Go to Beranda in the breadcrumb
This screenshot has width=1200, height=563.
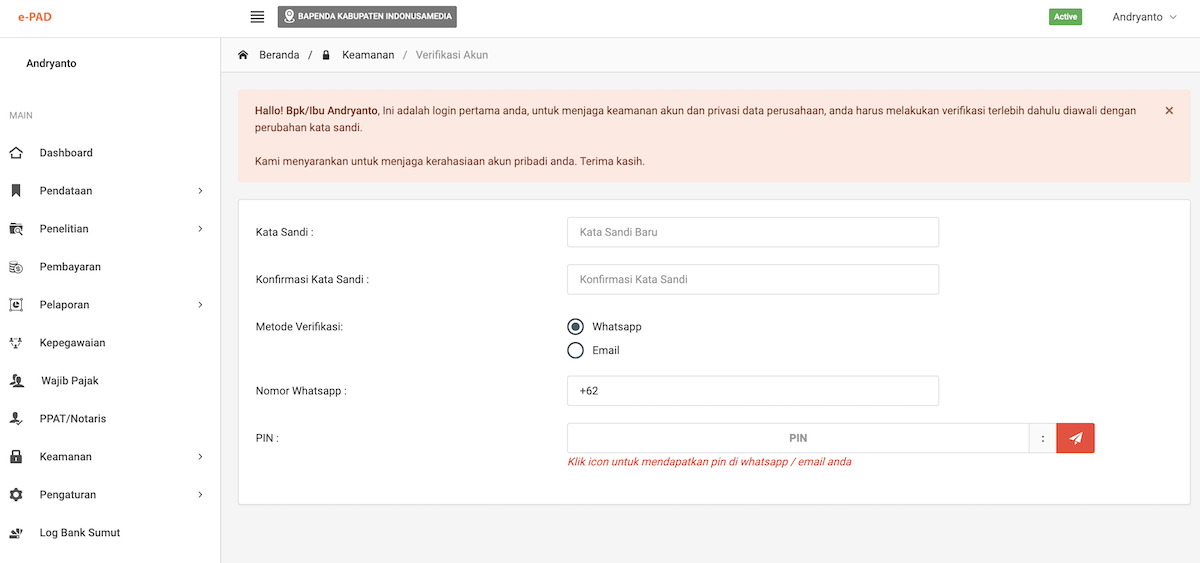point(279,55)
